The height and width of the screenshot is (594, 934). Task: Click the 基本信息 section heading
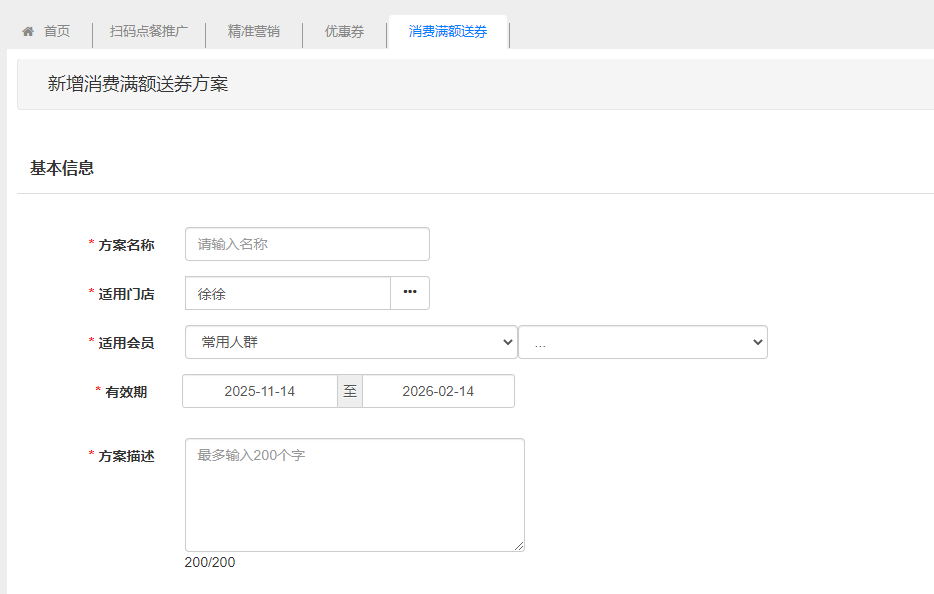click(62, 168)
